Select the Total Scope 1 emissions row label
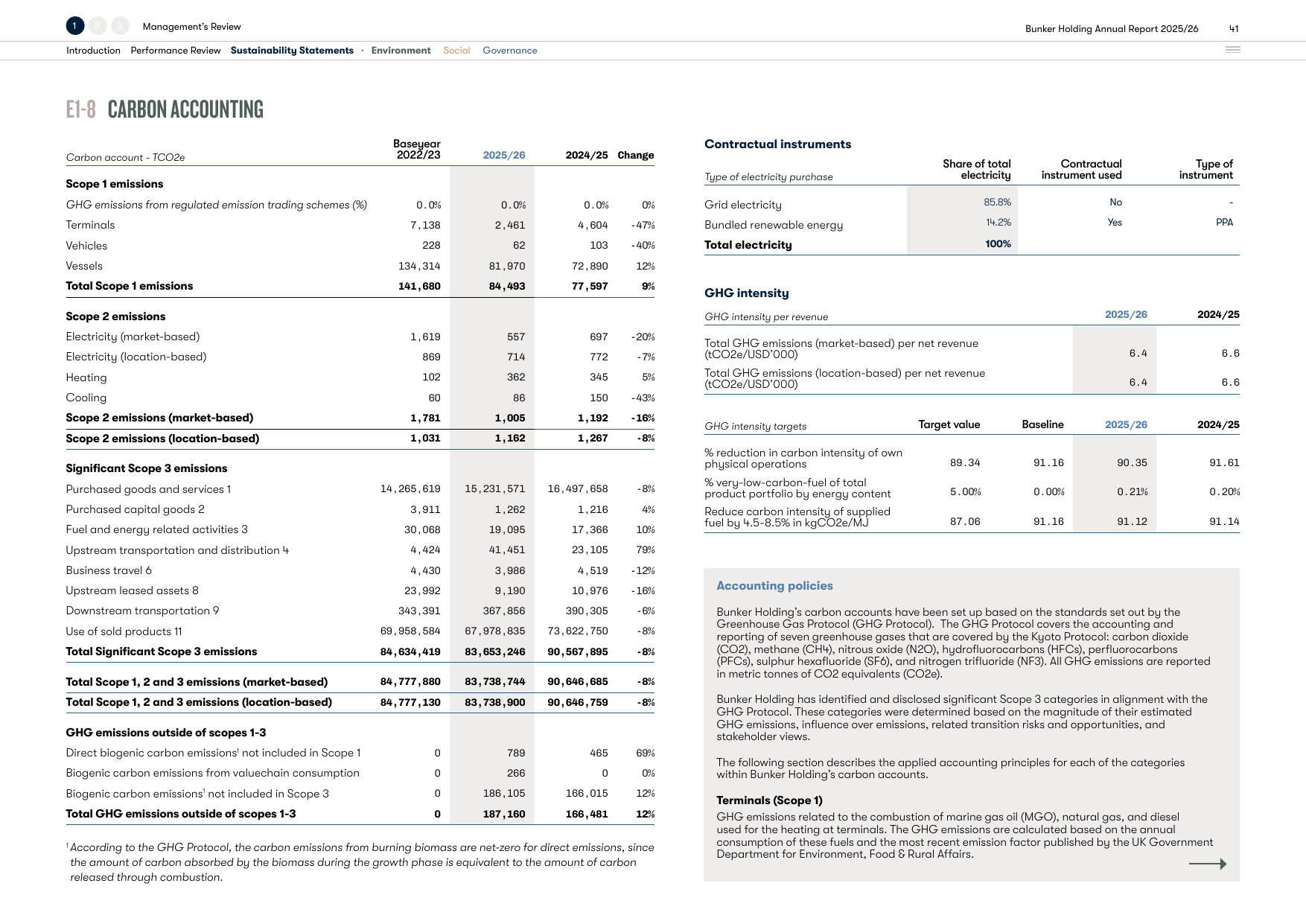 (x=130, y=286)
